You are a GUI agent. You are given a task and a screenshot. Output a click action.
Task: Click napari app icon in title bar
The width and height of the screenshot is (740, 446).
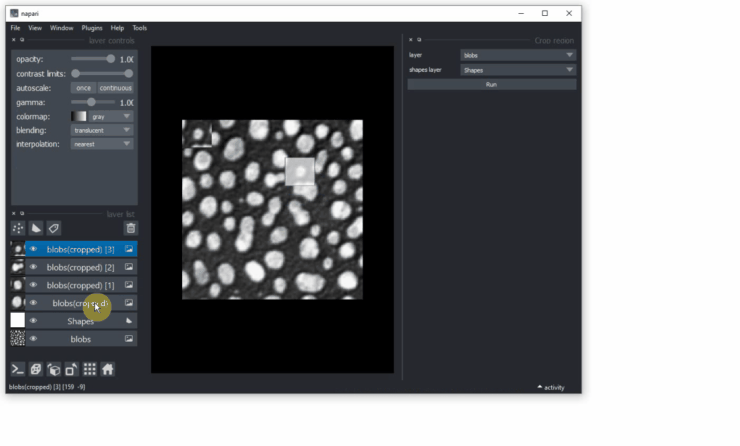pyautogui.click(x=14, y=13)
